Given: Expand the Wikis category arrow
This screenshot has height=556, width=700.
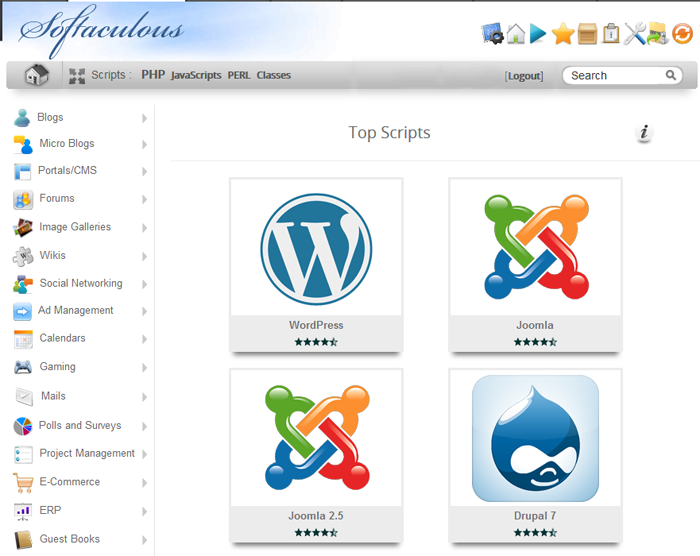Looking at the screenshot, I should (144, 256).
